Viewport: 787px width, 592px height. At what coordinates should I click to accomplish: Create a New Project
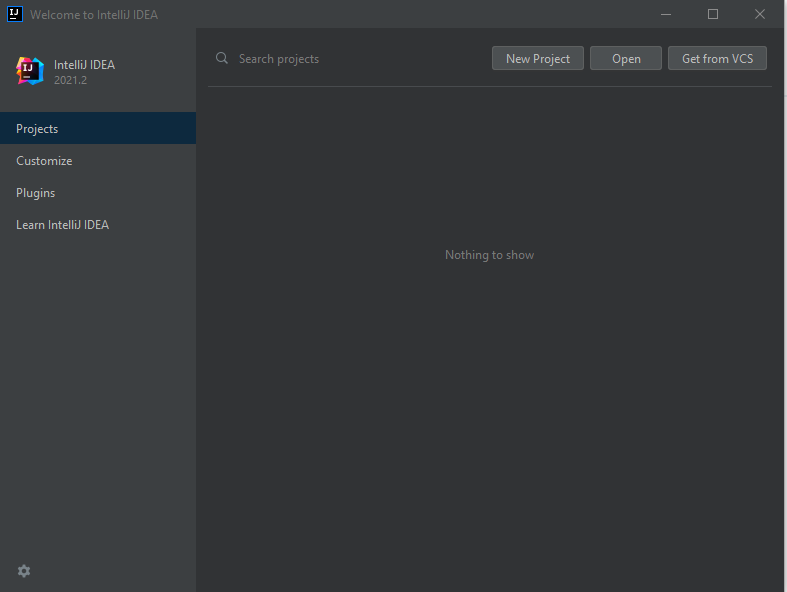pyautogui.click(x=538, y=58)
